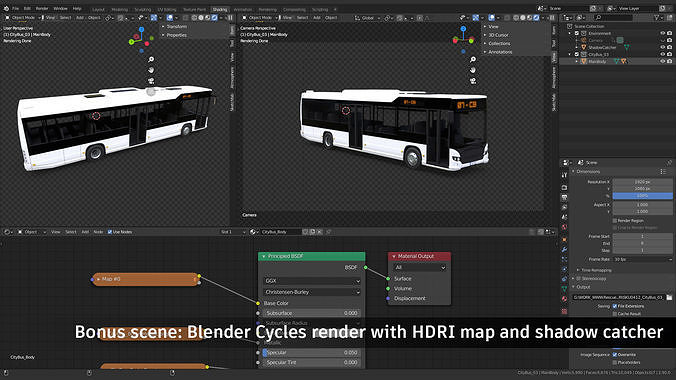Image resolution: width=676 pixels, height=380 pixels.
Task: Select rendered shading mode in camera viewport
Action: pyautogui.click(x=536, y=18)
